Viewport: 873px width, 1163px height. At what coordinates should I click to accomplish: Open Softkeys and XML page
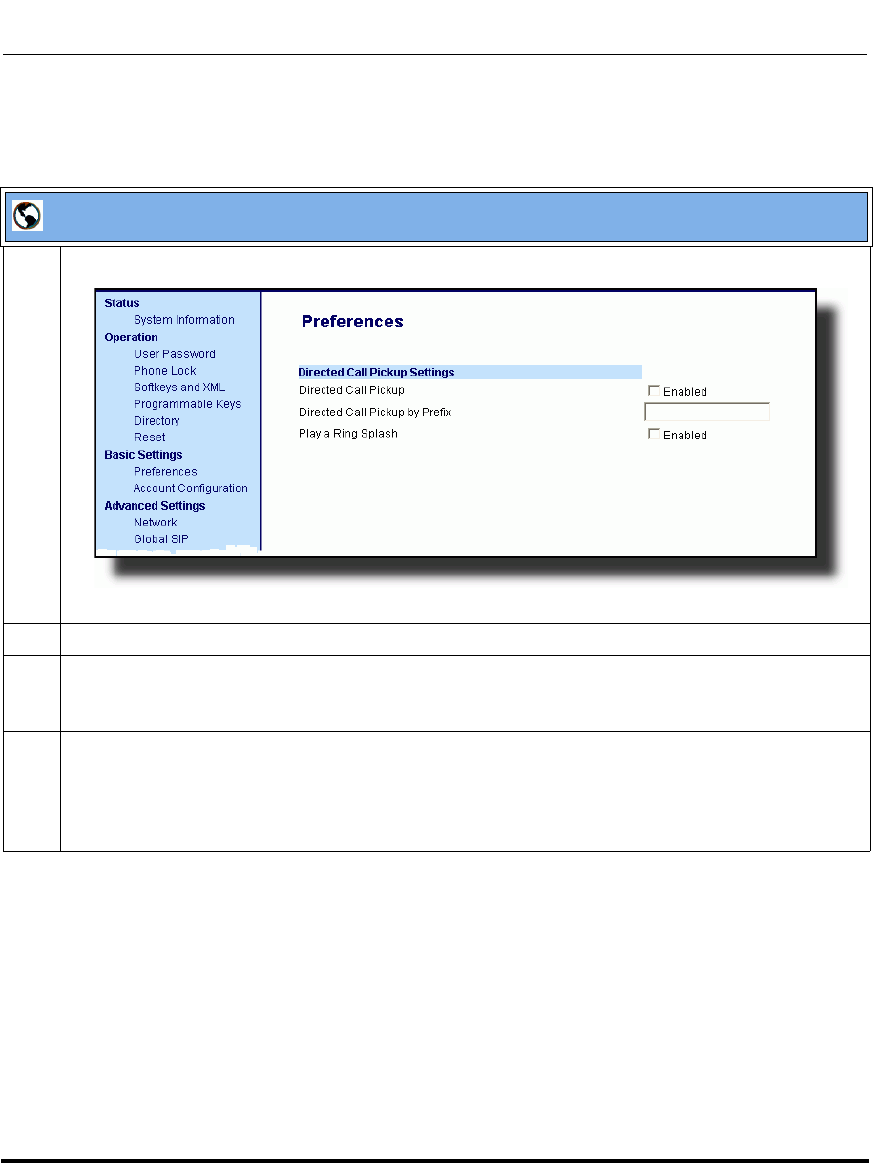(x=179, y=387)
